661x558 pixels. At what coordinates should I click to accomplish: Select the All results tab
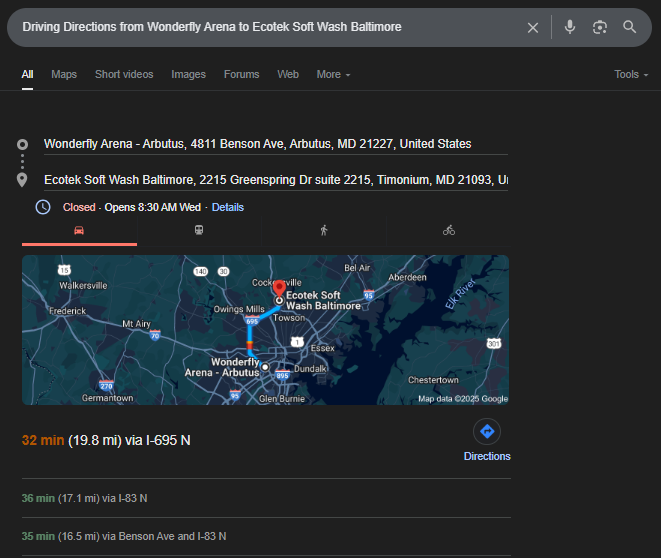27,75
